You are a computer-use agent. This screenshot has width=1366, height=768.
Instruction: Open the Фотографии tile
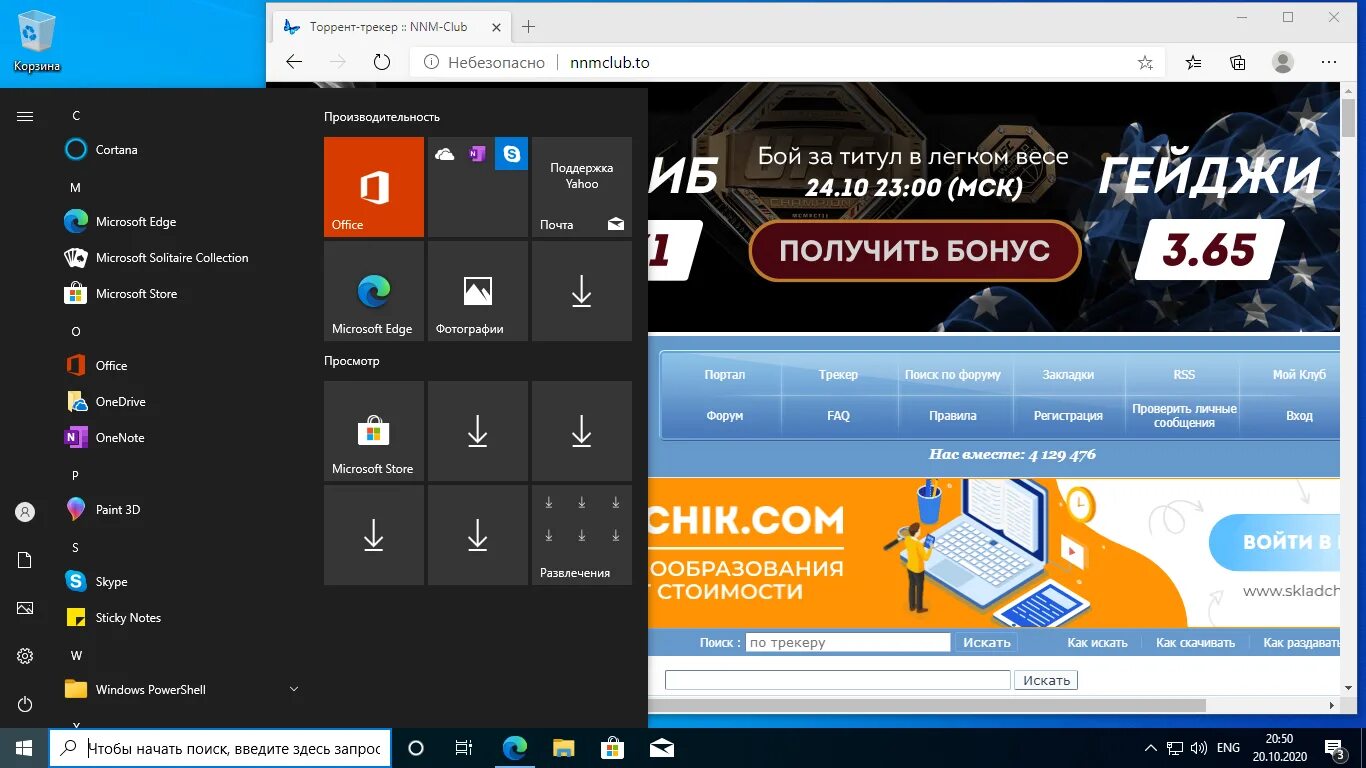click(x=478, y=291)
